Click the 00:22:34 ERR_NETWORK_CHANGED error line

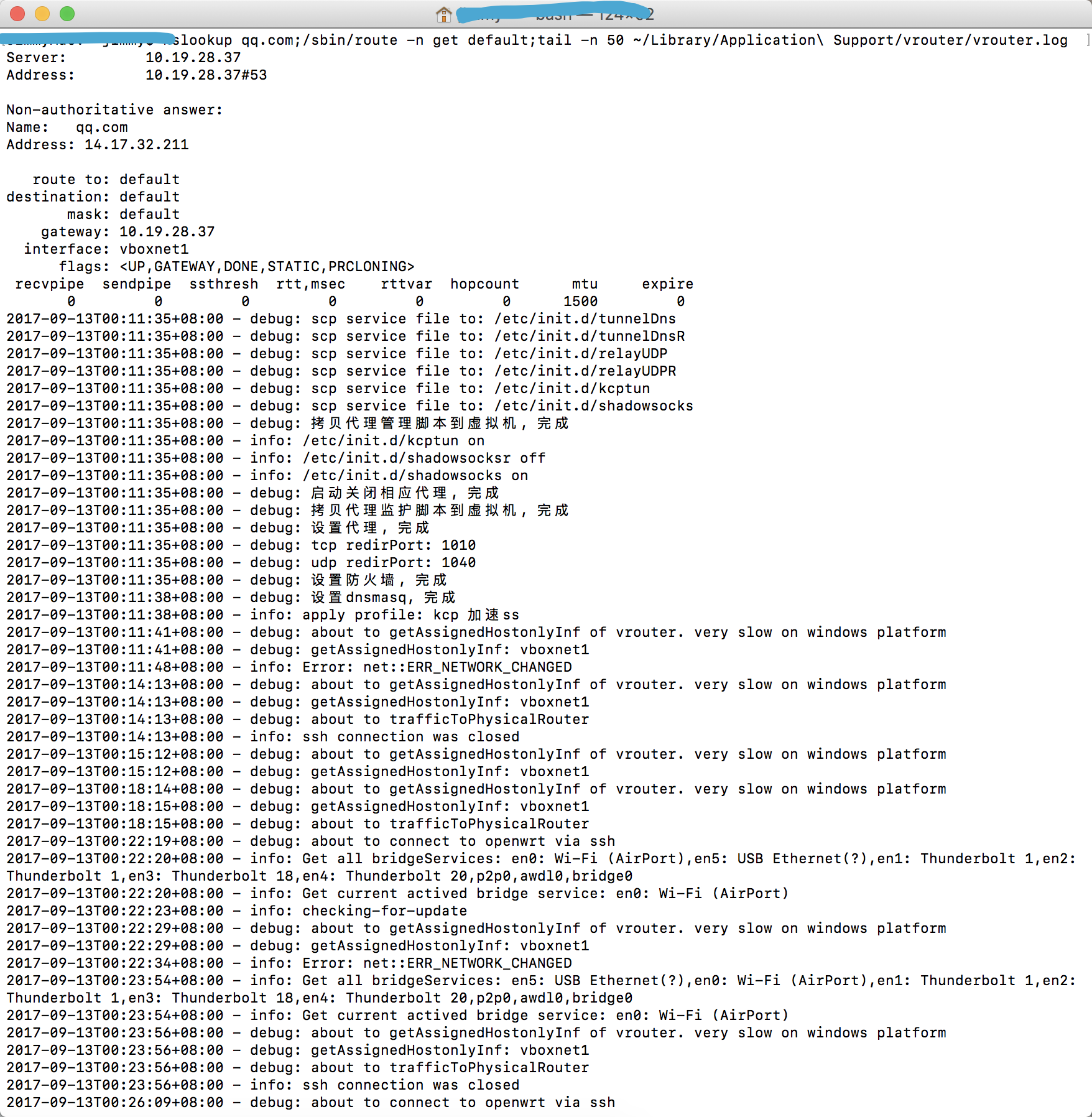point(289,963)
